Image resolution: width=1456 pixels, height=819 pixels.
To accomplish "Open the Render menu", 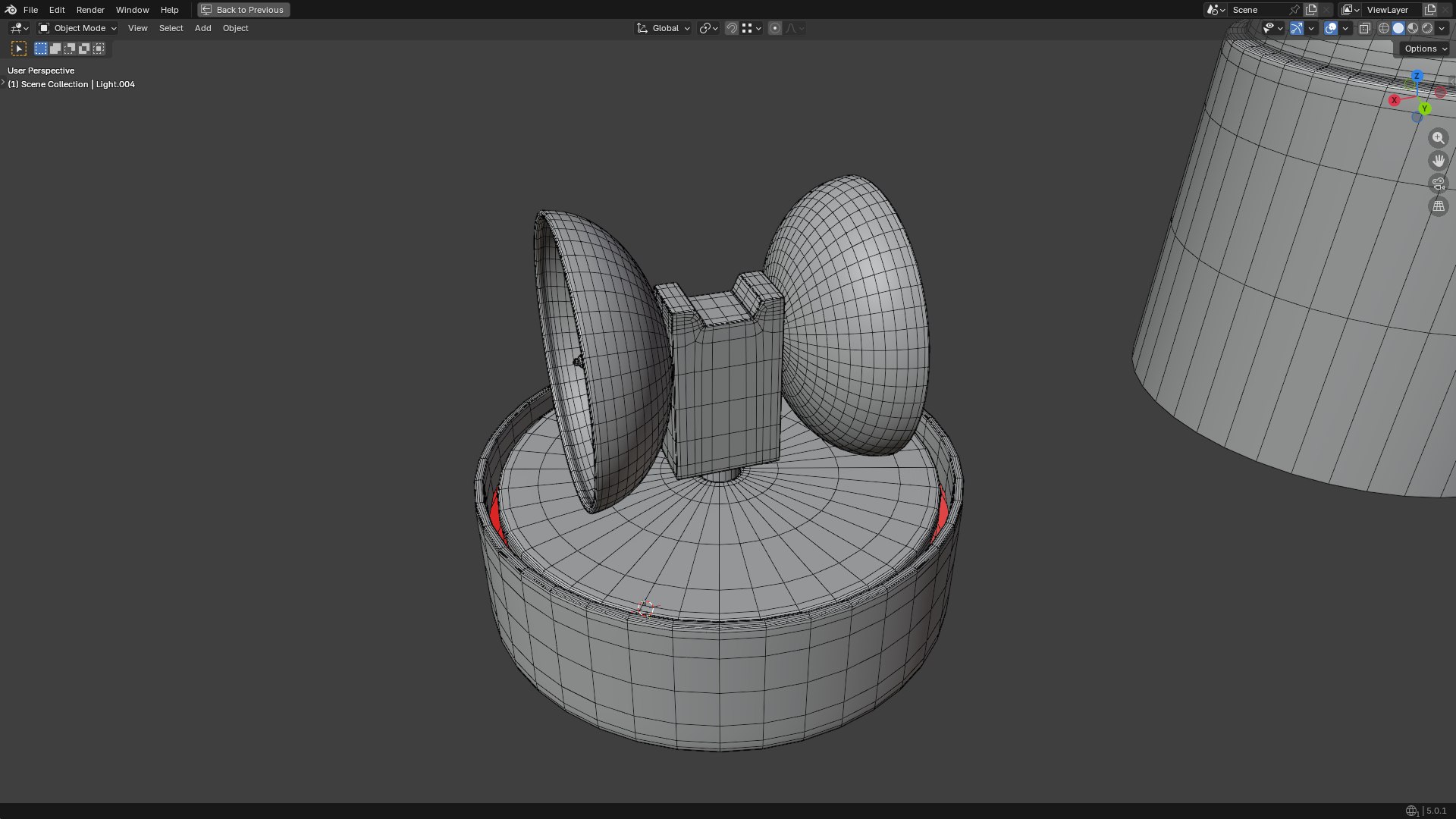I will coord(90,10).
